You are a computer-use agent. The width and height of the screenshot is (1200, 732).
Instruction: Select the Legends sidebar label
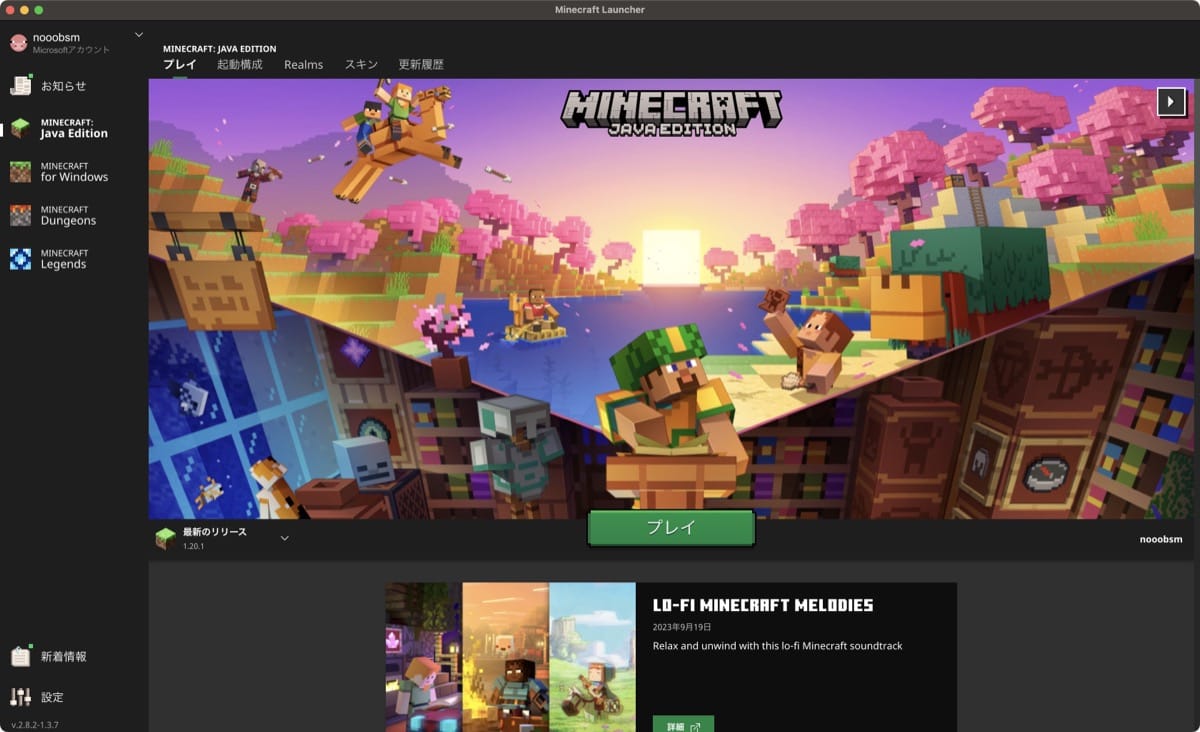tap(63, 264)
